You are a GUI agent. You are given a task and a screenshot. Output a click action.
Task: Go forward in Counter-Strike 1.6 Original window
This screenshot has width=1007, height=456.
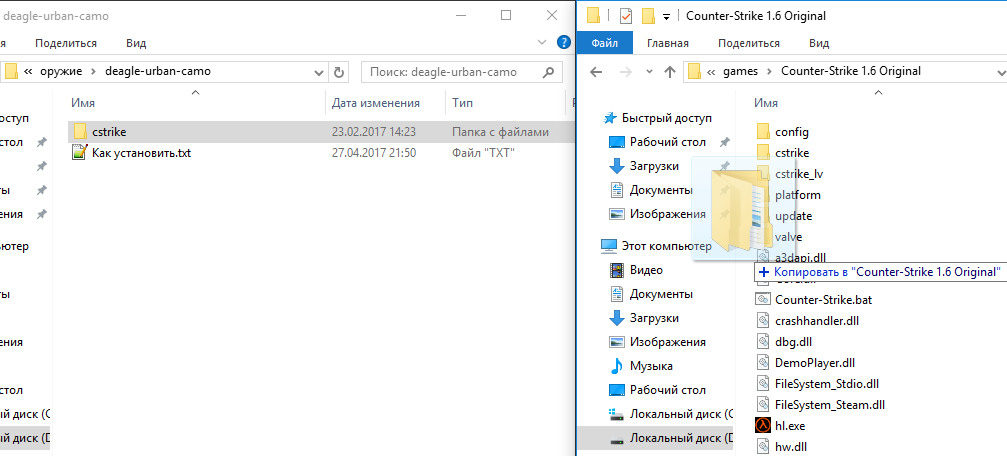click(625, 71)
